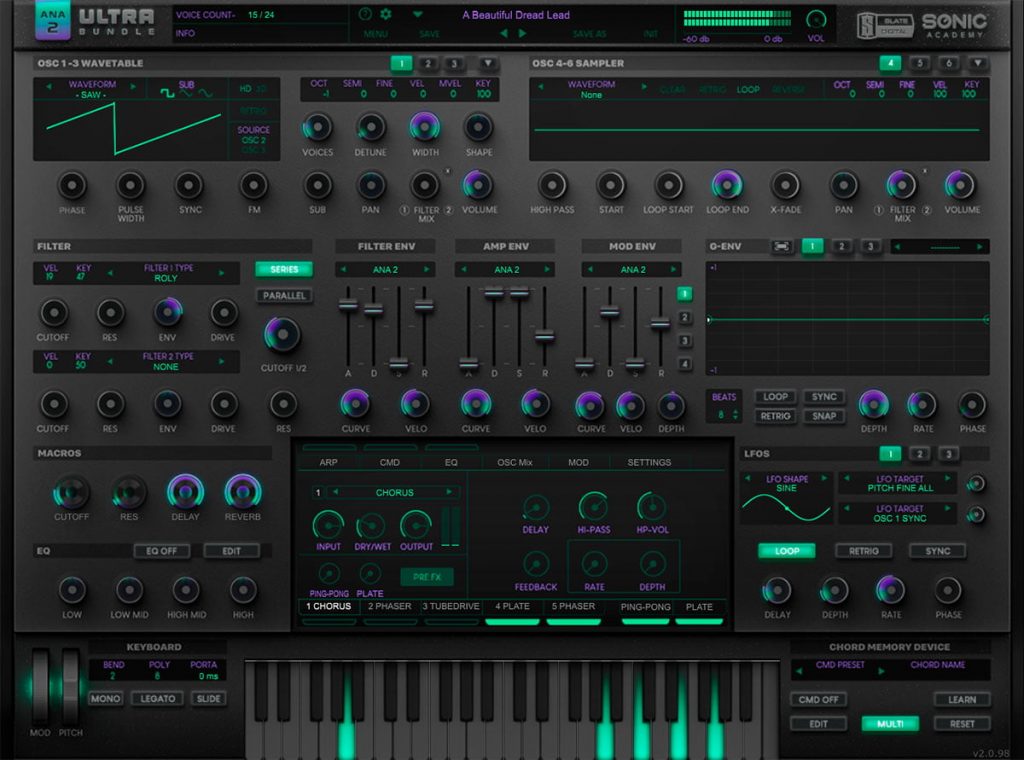Click EDIT button next to EQ OFF
Screen dimensions: 1024x760
pyautogui.click(x=231, y=551)
